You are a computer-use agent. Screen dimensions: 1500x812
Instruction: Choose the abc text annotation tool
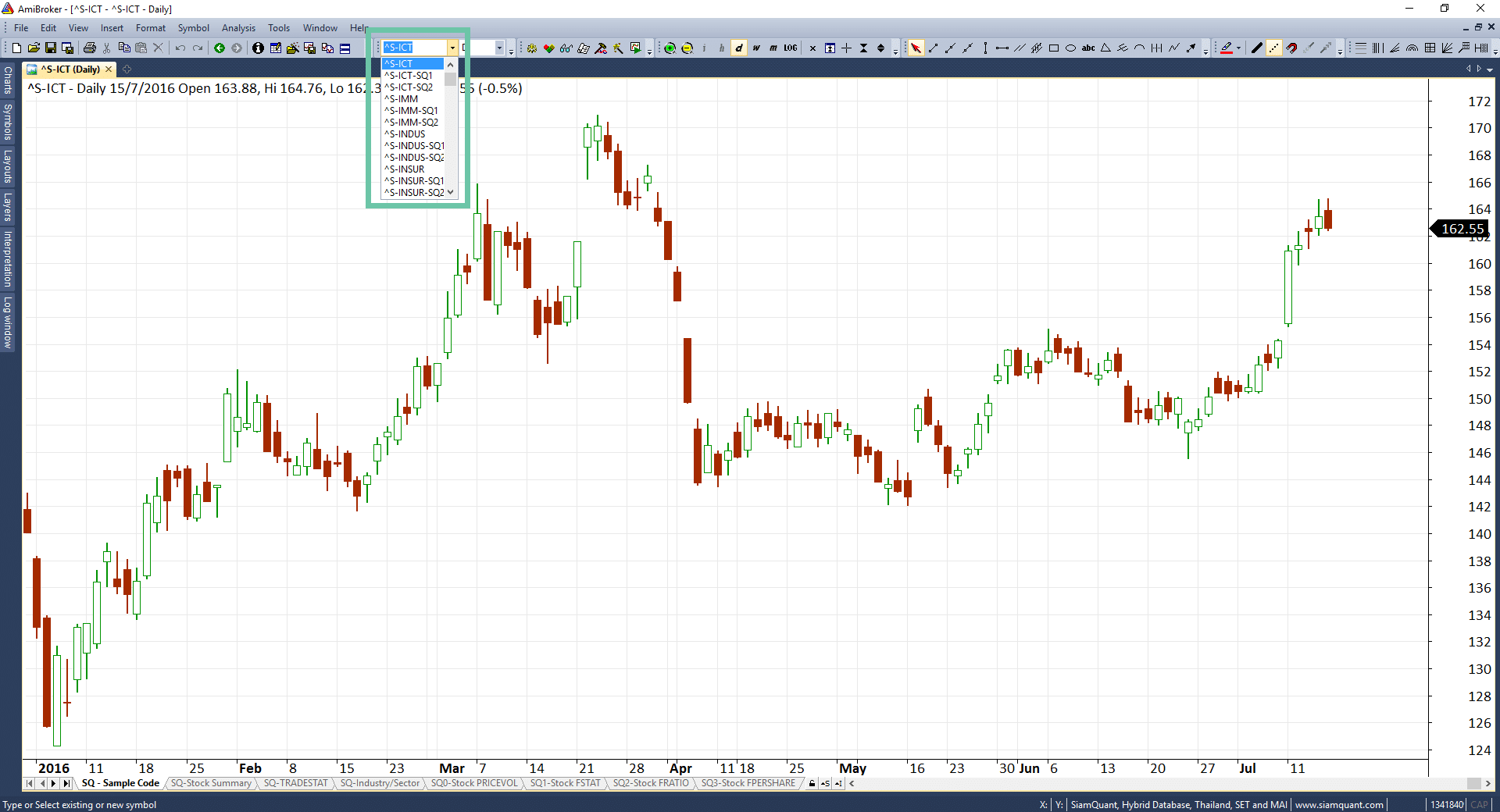pyautogui.click(x=1088, y=48)
